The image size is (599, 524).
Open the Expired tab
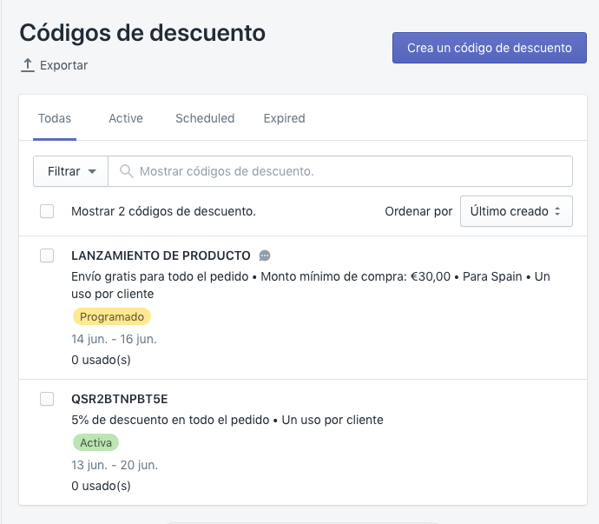(x=284, y=118)
